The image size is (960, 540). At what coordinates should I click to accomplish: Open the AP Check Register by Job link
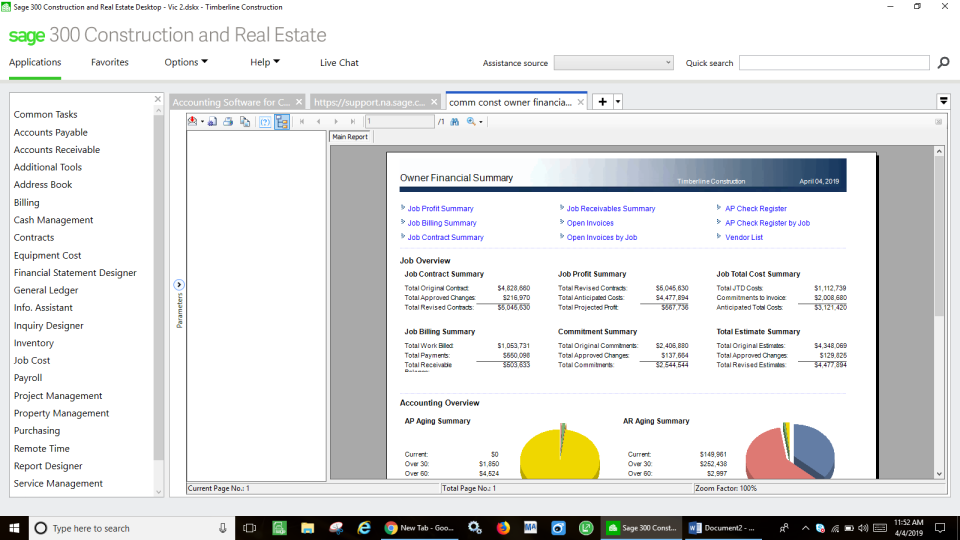[767, 223]
